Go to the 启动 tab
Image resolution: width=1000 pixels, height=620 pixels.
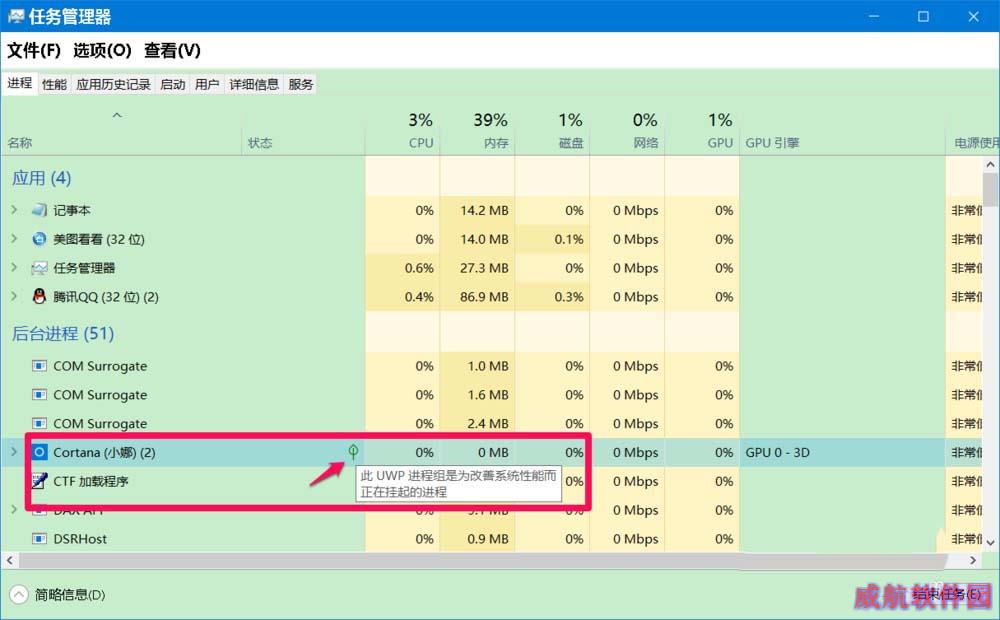(172, 84)
